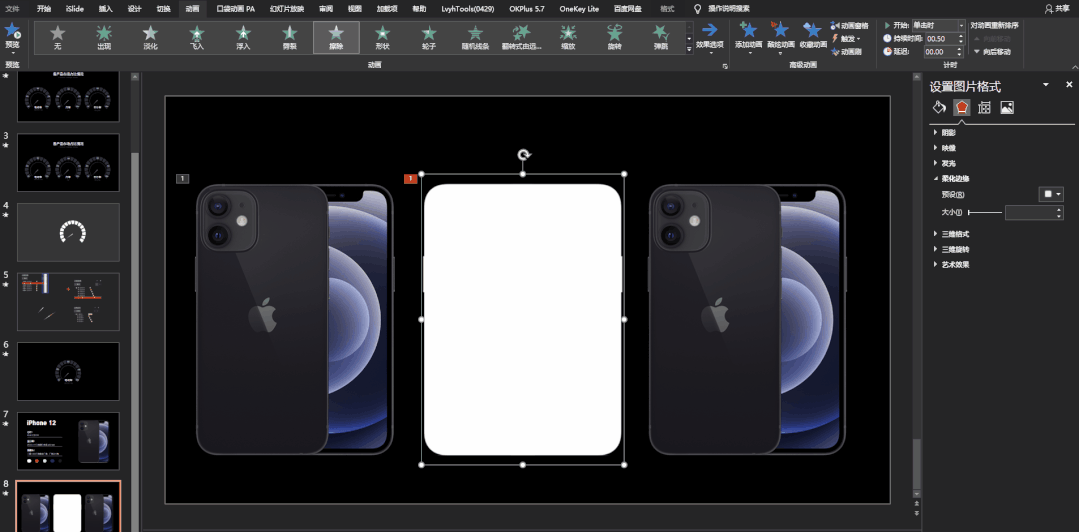Choose the 轮子 (Wheel) animation effect
Image resolution: width=1079 pixels, height=532 pixels.
tap(429, 37)
